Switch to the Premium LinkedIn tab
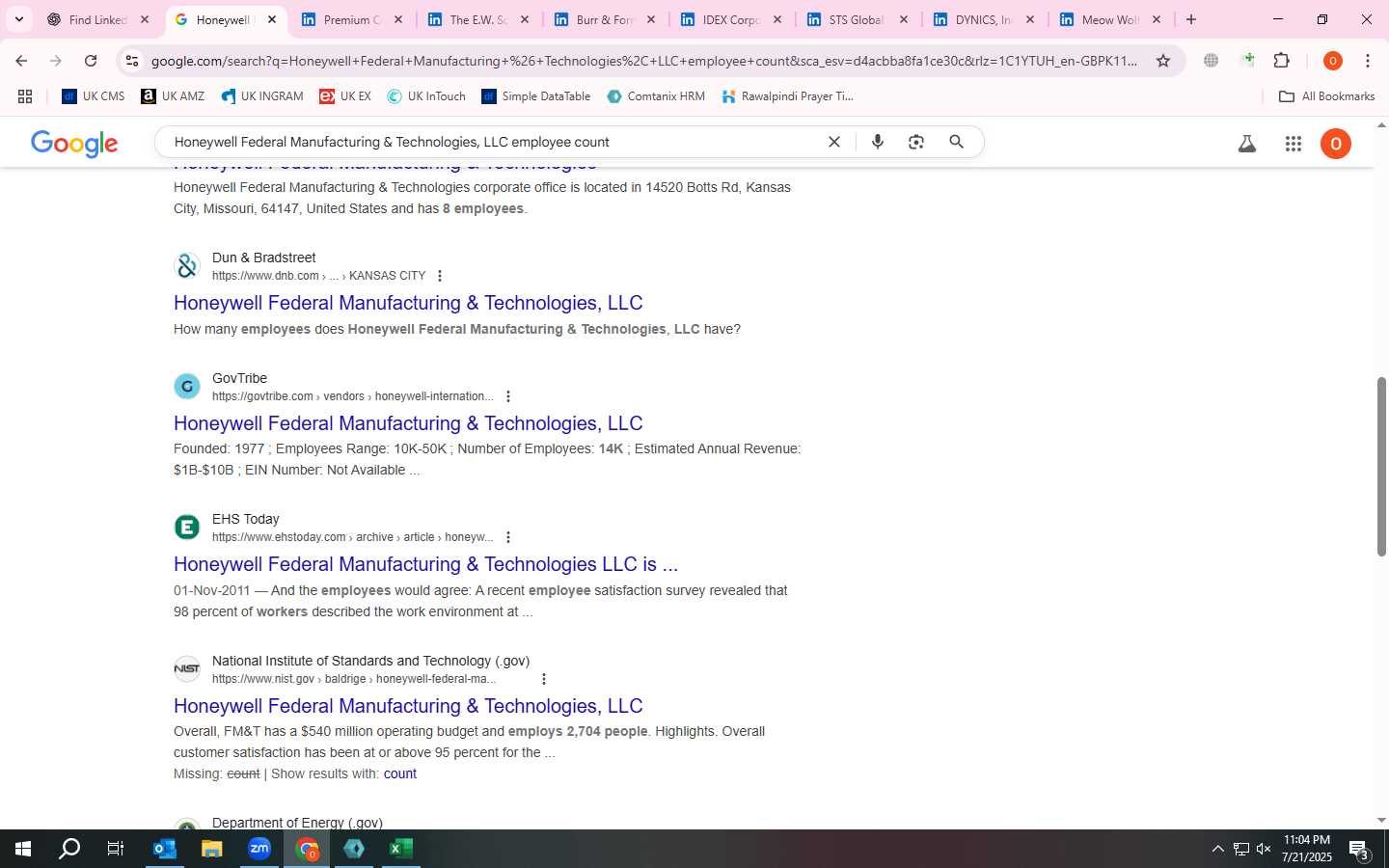This screenshot has width=1389, height=868. tap(351, 19)
